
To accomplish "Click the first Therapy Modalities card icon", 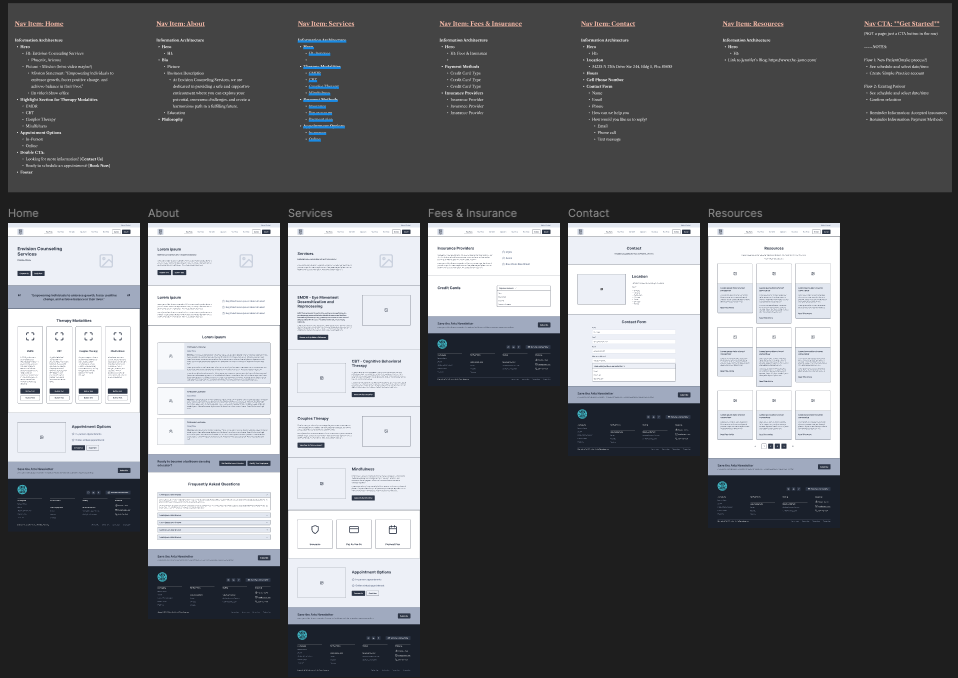I will (x=31, y=337).
